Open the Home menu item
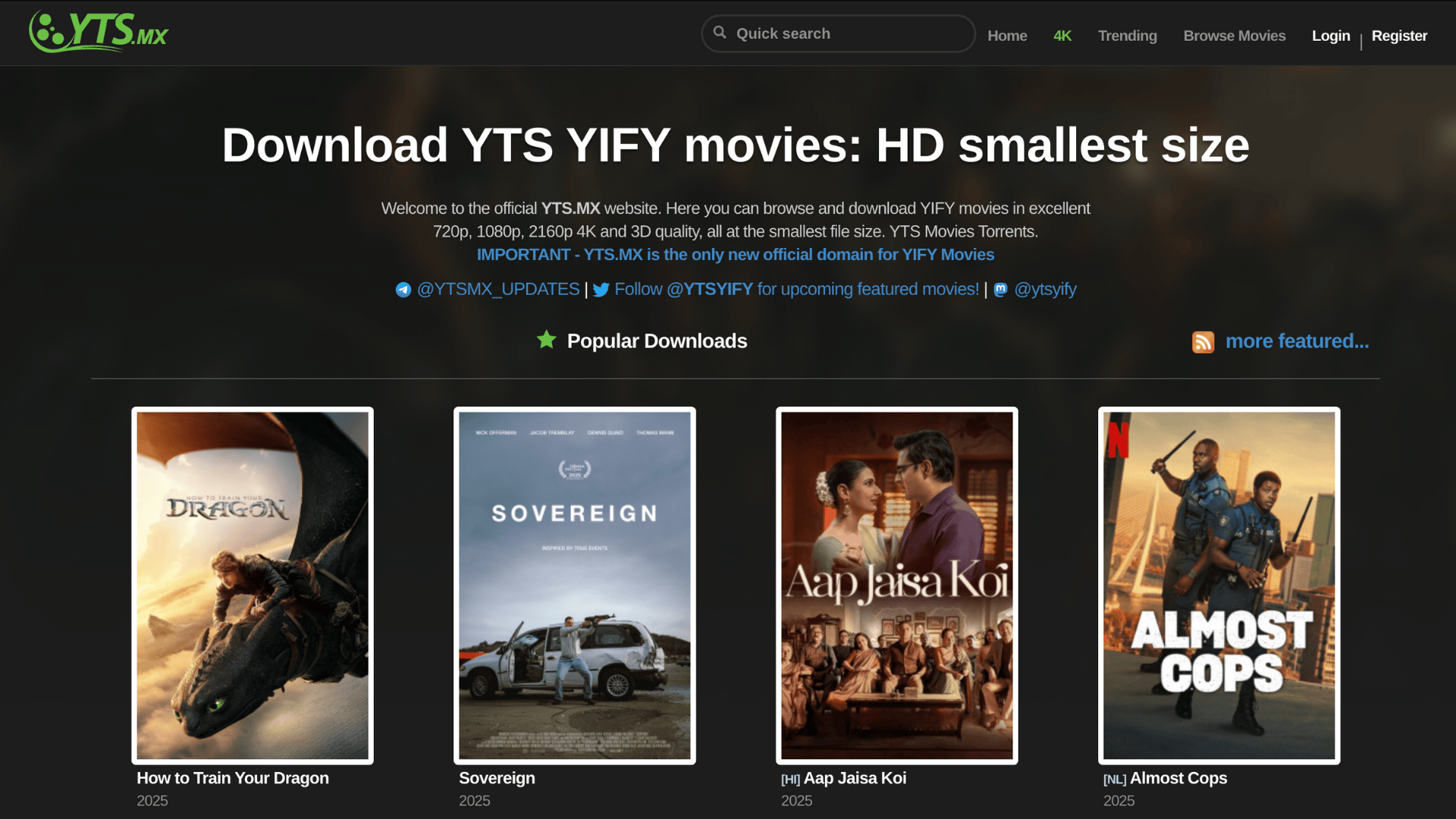The width and height of the screenshot is (1456, 819). (x=1007, y=36)
